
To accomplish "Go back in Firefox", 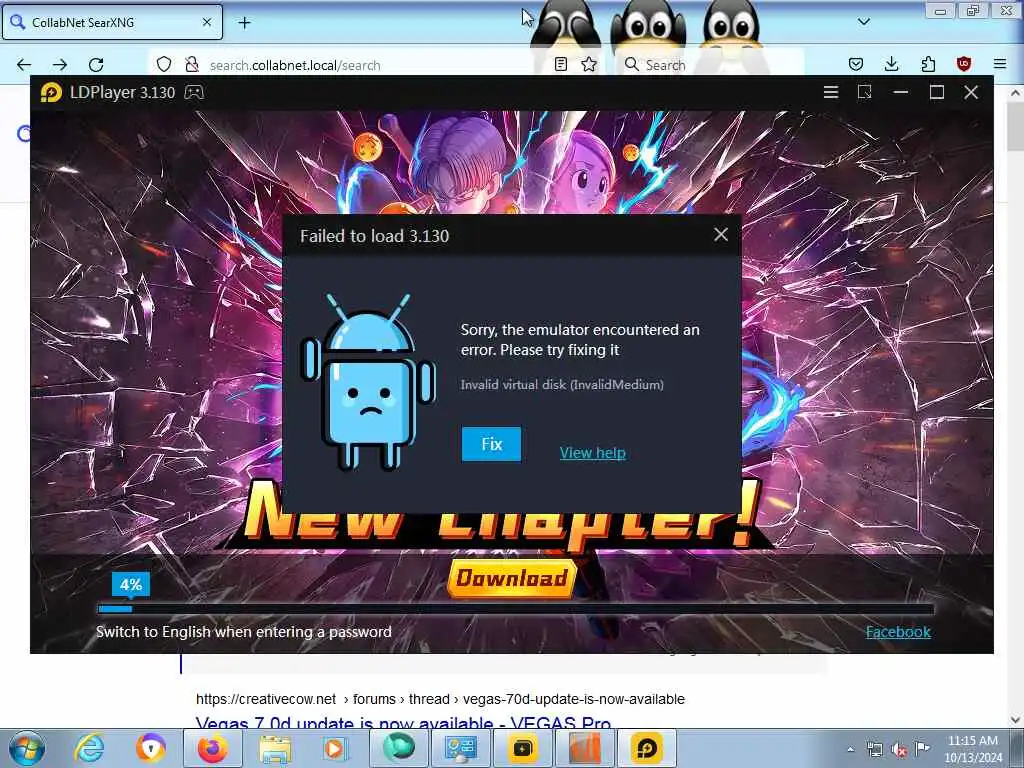I will tap(24, 65).
